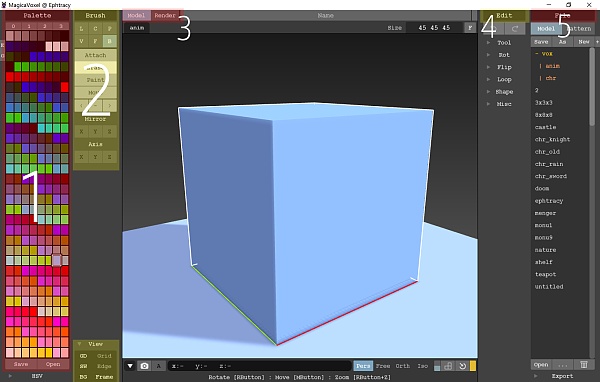Select the B box brush mode

click(x=109, y=41)
